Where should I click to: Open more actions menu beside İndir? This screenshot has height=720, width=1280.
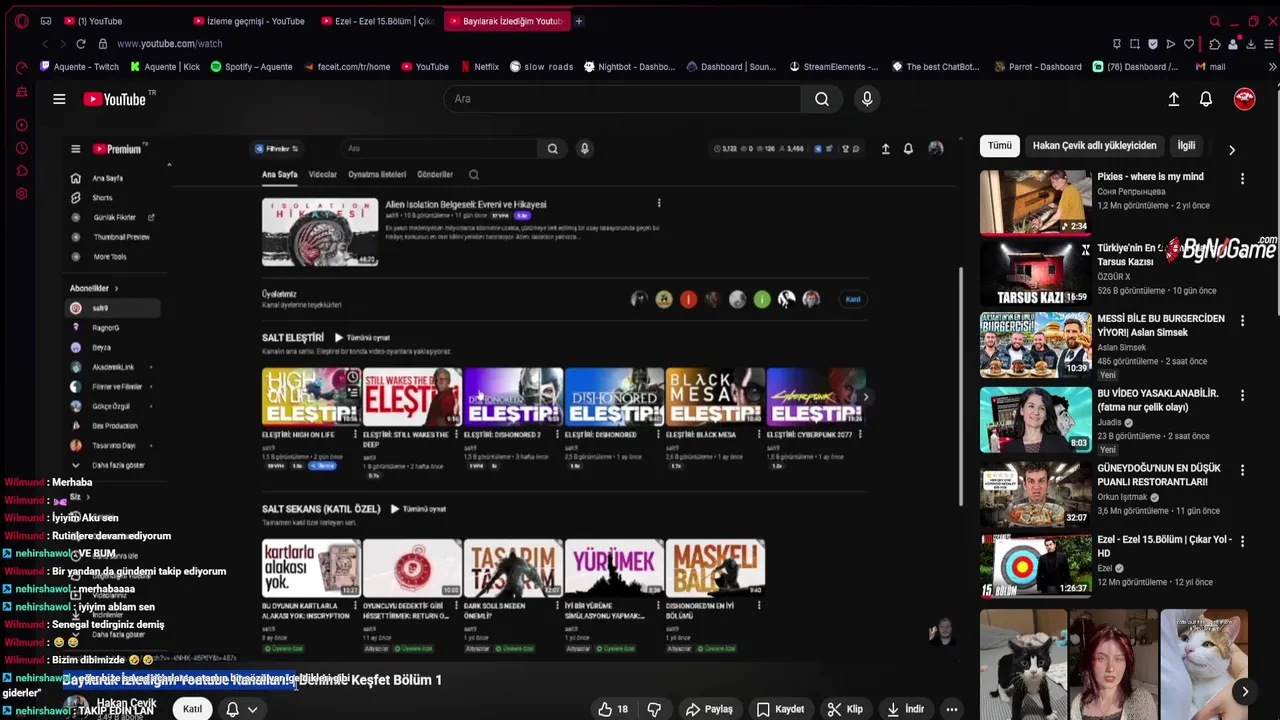pos(952,709)
